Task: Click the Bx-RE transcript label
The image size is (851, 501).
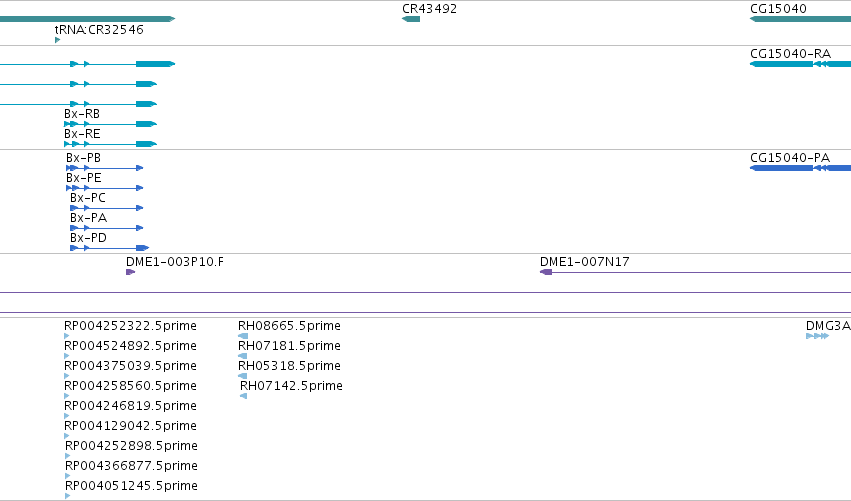Action: (82, 134)
